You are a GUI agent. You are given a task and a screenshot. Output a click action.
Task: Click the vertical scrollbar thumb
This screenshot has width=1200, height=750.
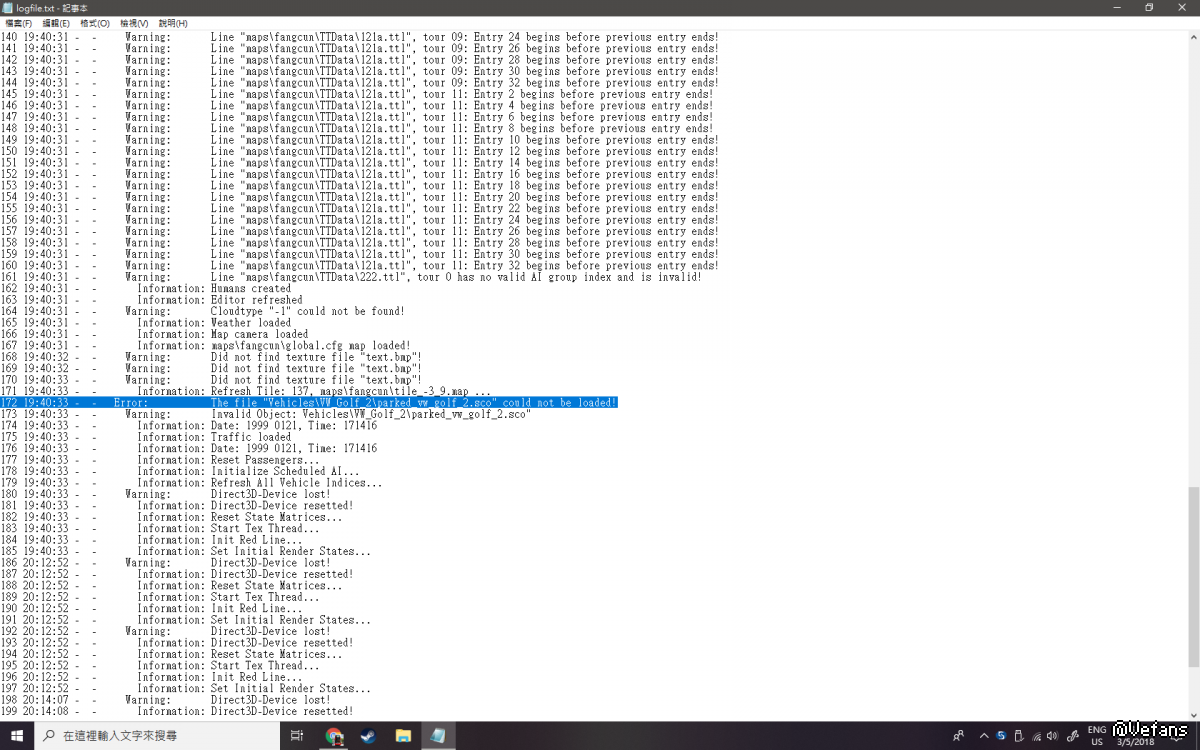pos(1193,576)
